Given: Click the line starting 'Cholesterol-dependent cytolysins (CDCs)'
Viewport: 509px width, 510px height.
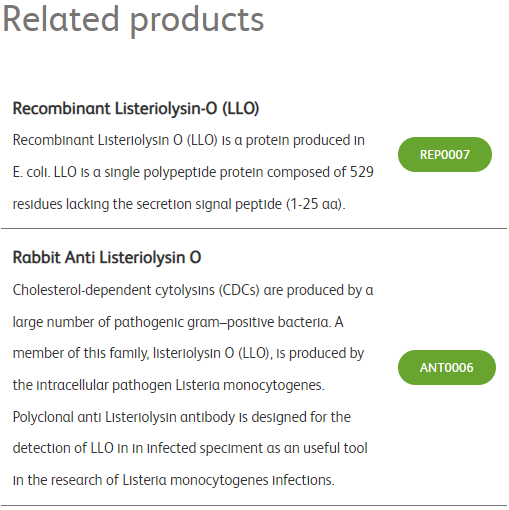Looking at the screenshot, I should tap(193, 290).
